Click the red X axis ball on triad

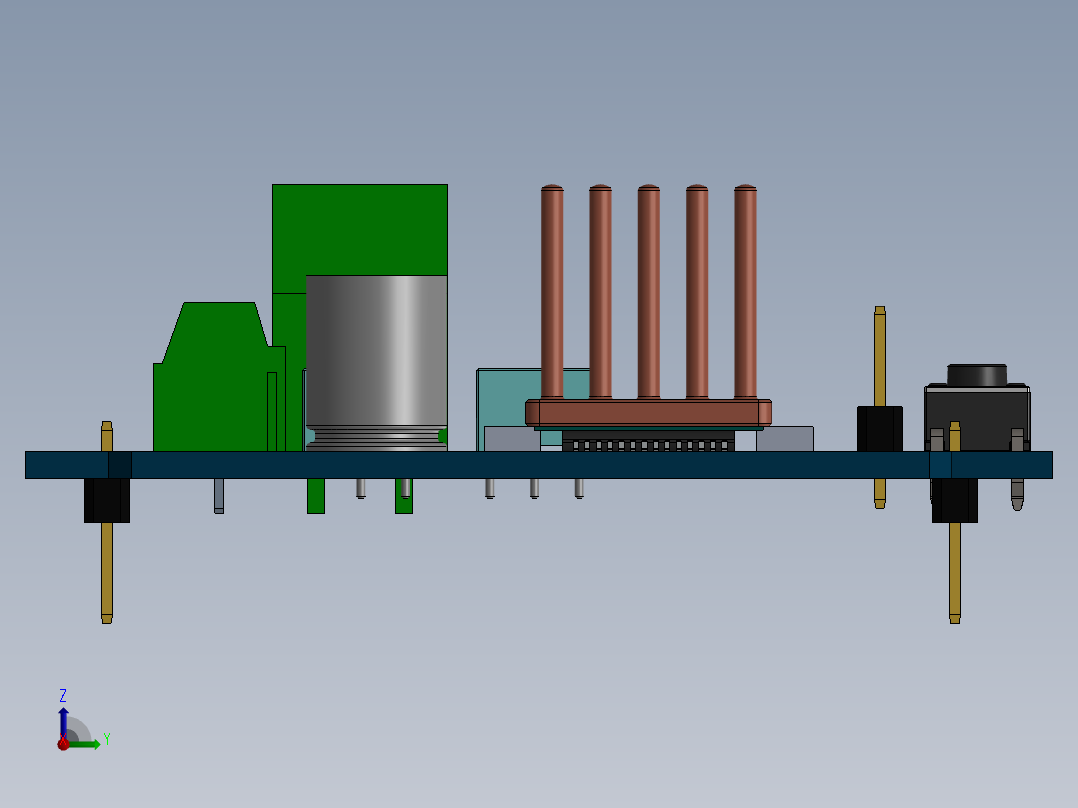[63, 743]
